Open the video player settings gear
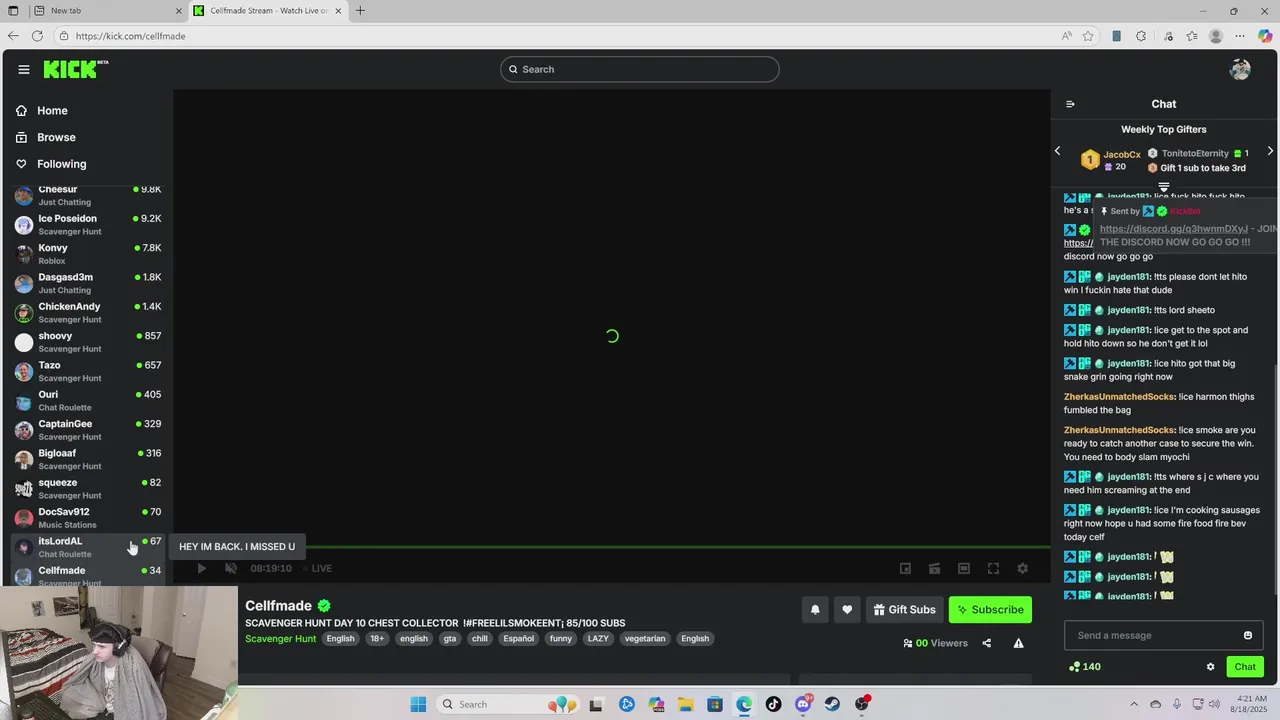 (1022, 568)
